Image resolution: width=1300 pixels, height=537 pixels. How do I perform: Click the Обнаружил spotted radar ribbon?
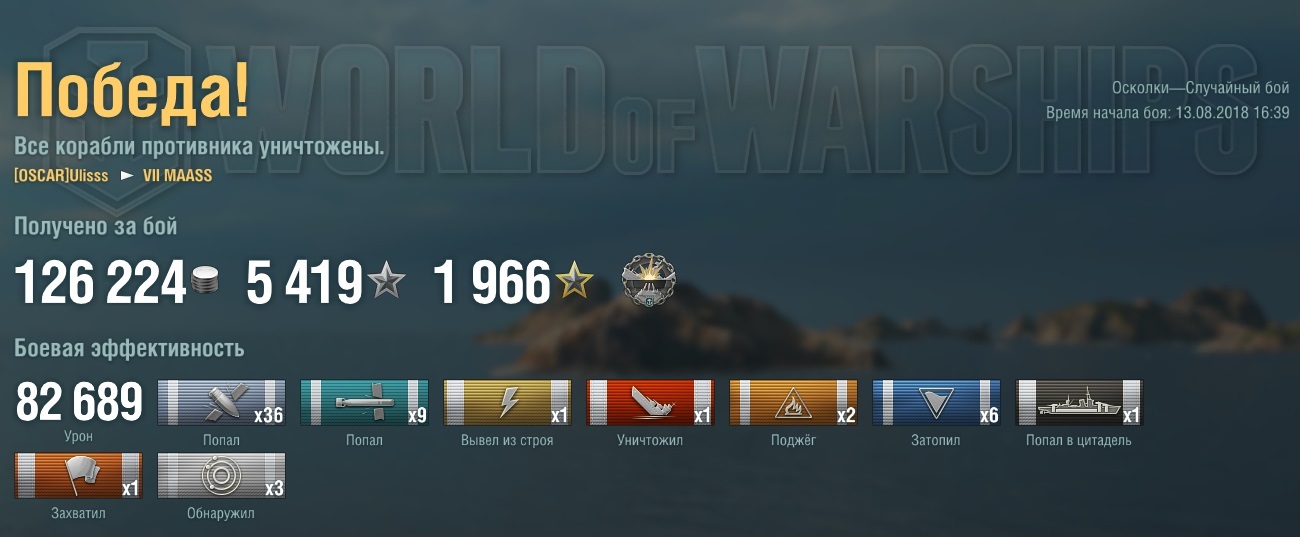pos(222,476)
